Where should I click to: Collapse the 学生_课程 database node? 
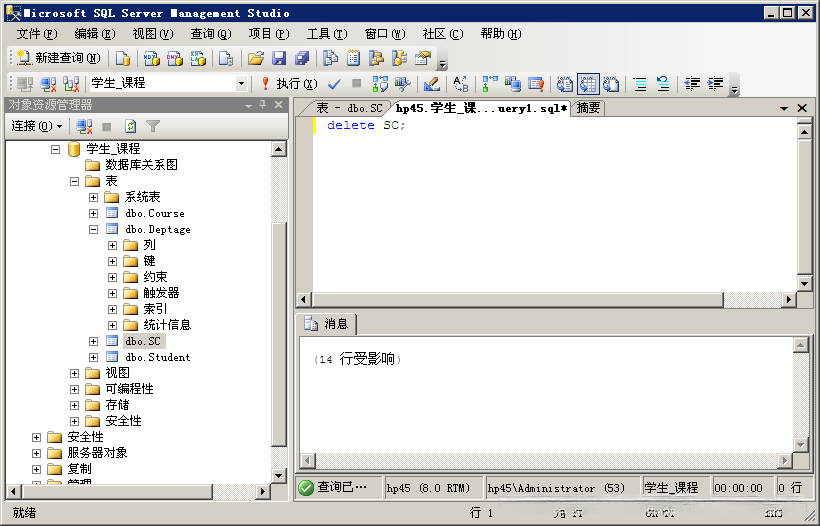pyautogui.click(x=55, y=149)
